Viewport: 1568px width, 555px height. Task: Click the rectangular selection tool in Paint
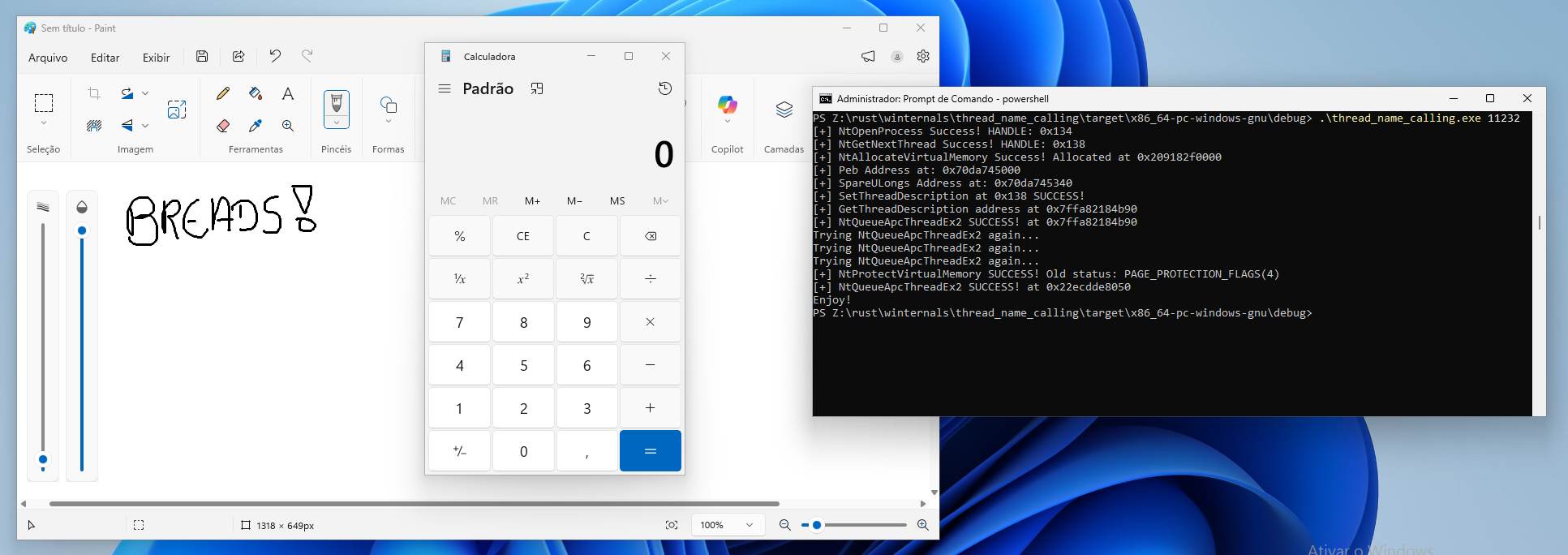44,102
